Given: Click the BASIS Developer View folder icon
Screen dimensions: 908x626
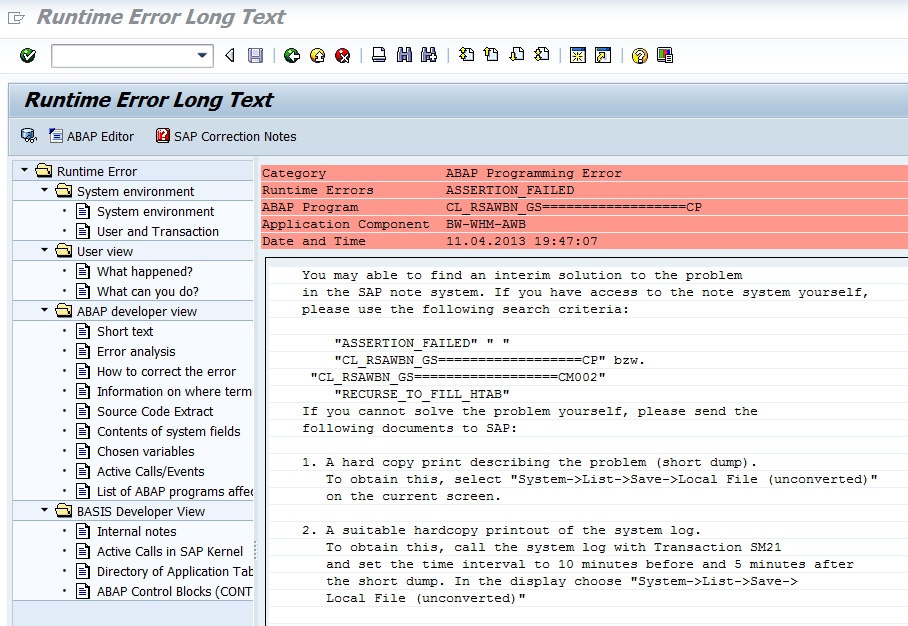Looking at the screenshot, I should pos(64,511).
